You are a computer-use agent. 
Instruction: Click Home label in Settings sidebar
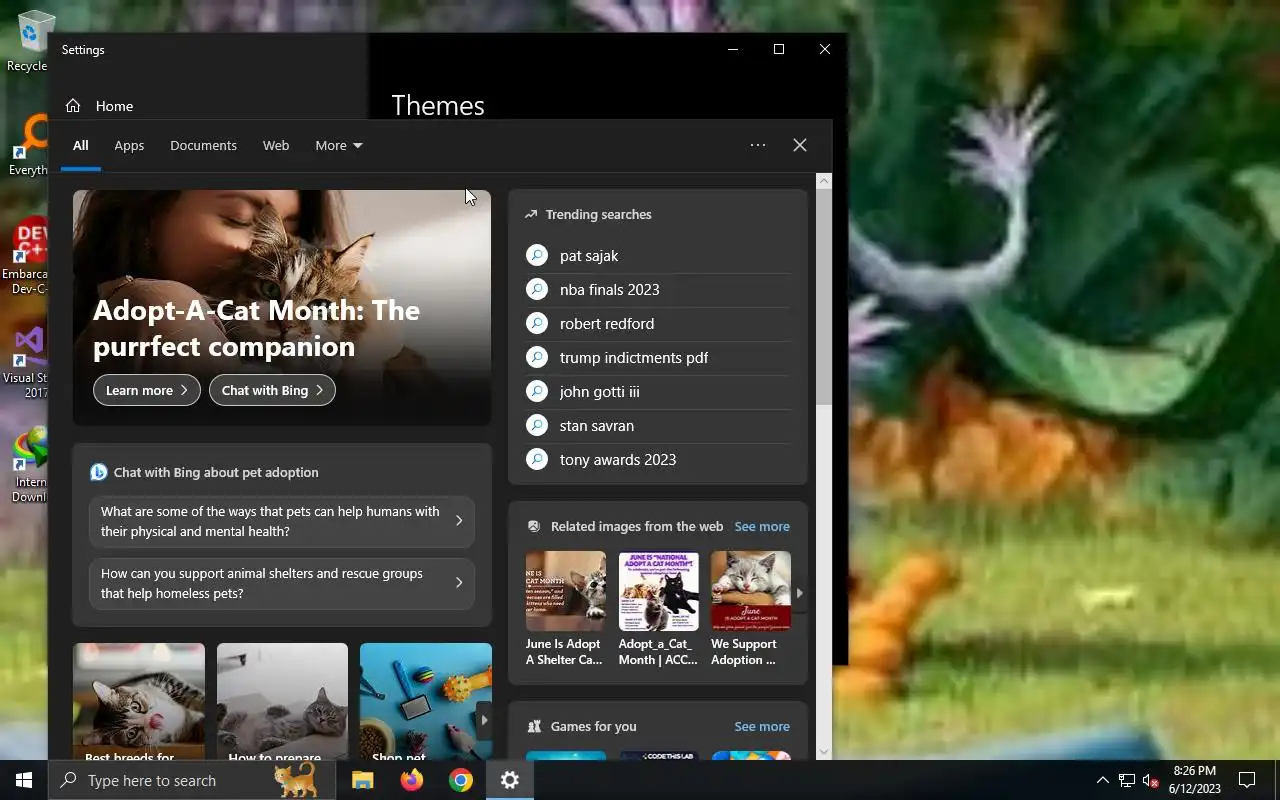[x=114, y=106]
